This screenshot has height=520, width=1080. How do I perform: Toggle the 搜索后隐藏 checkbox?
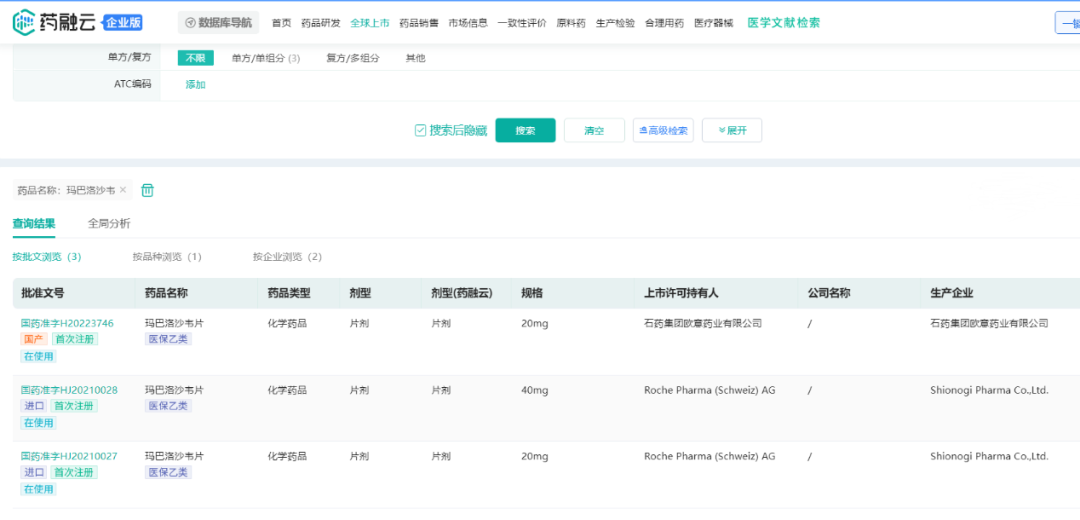pos(421,130)
